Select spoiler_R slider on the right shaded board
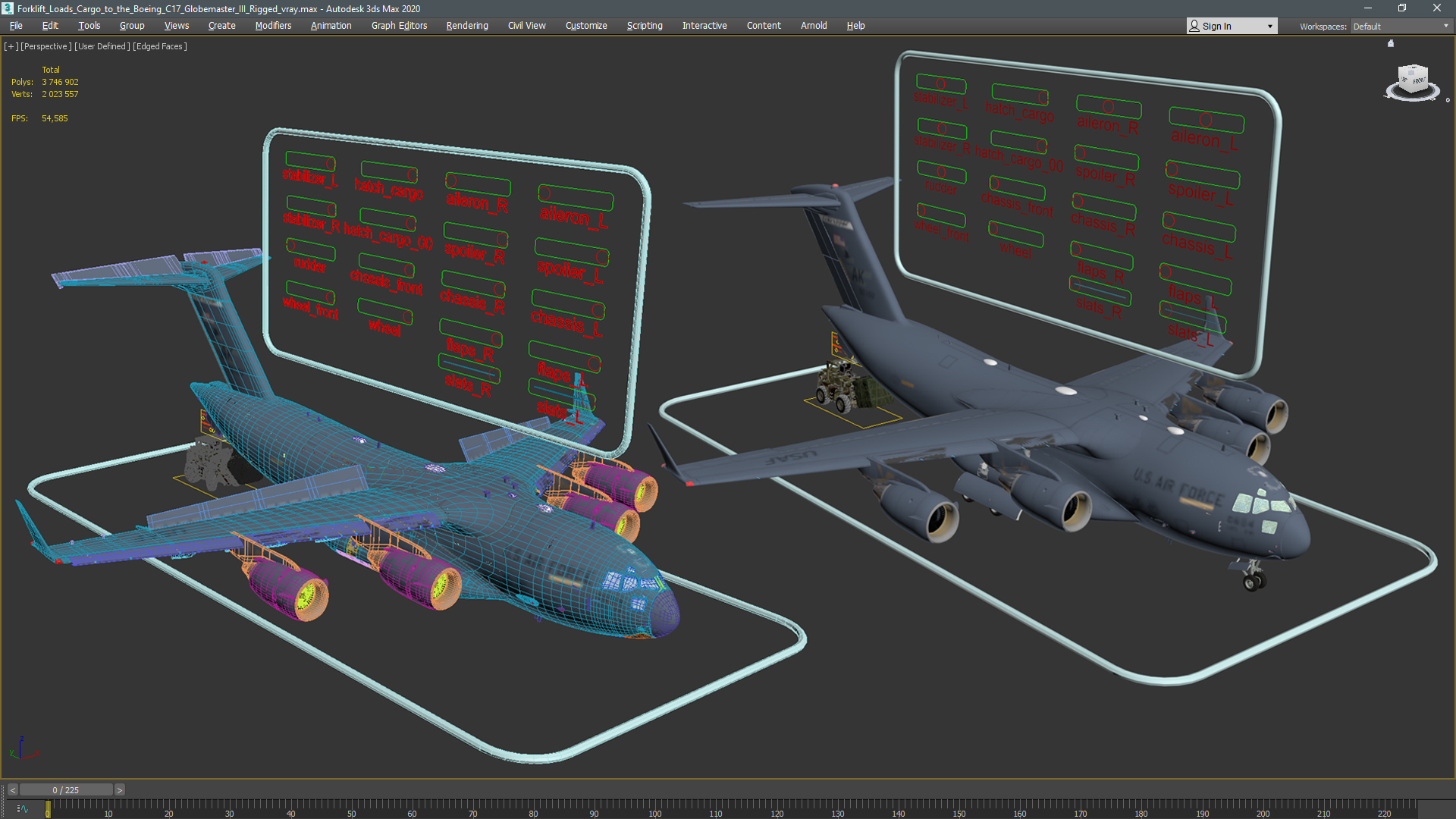This screenshot has height=819, width=1456. (x=1106, y=158)
